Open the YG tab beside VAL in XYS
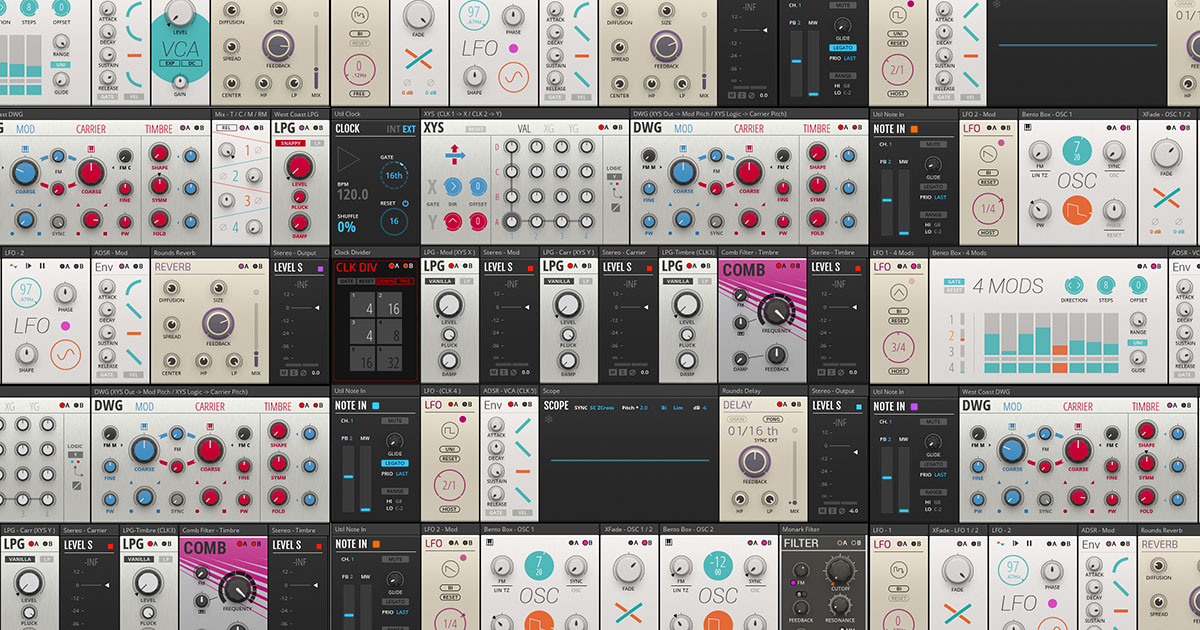This screenshot has width=1200, height=630. [x=574, y=128]
